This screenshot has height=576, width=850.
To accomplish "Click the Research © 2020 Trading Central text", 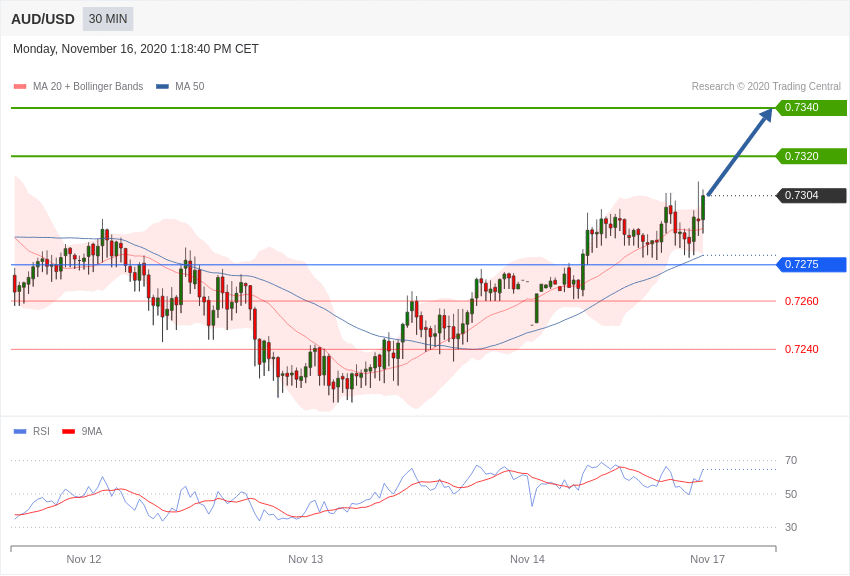I will pos(766,86).
